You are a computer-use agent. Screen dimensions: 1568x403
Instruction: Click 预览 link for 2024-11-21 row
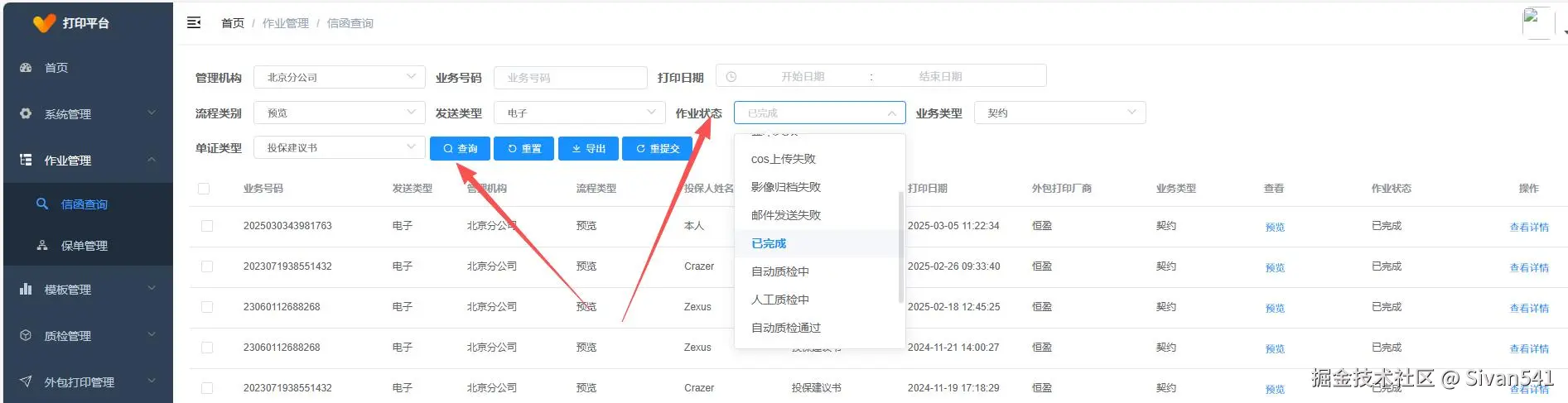click(x=1275, y=348)
